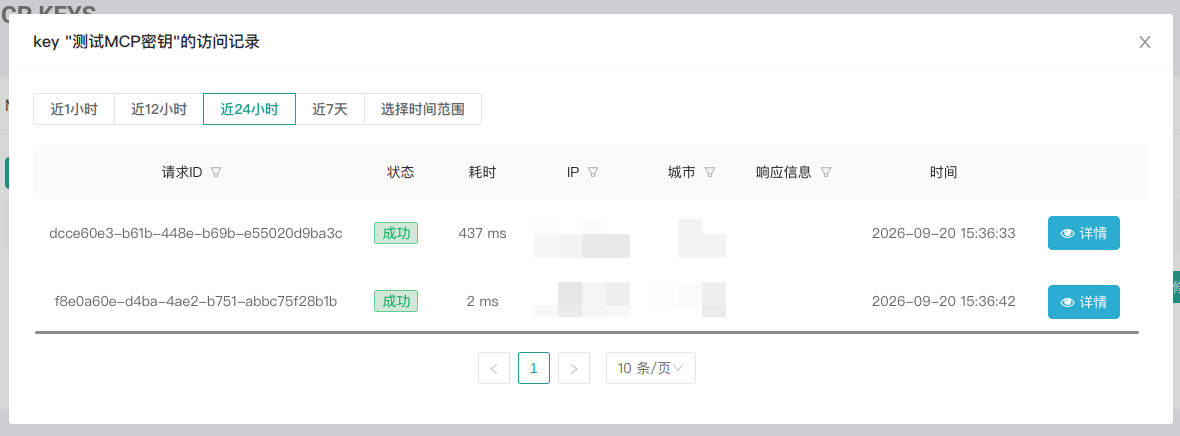Select page 1 in pagination
The width and height of the screenshot is (1180, 436).
tap(534, 368)
